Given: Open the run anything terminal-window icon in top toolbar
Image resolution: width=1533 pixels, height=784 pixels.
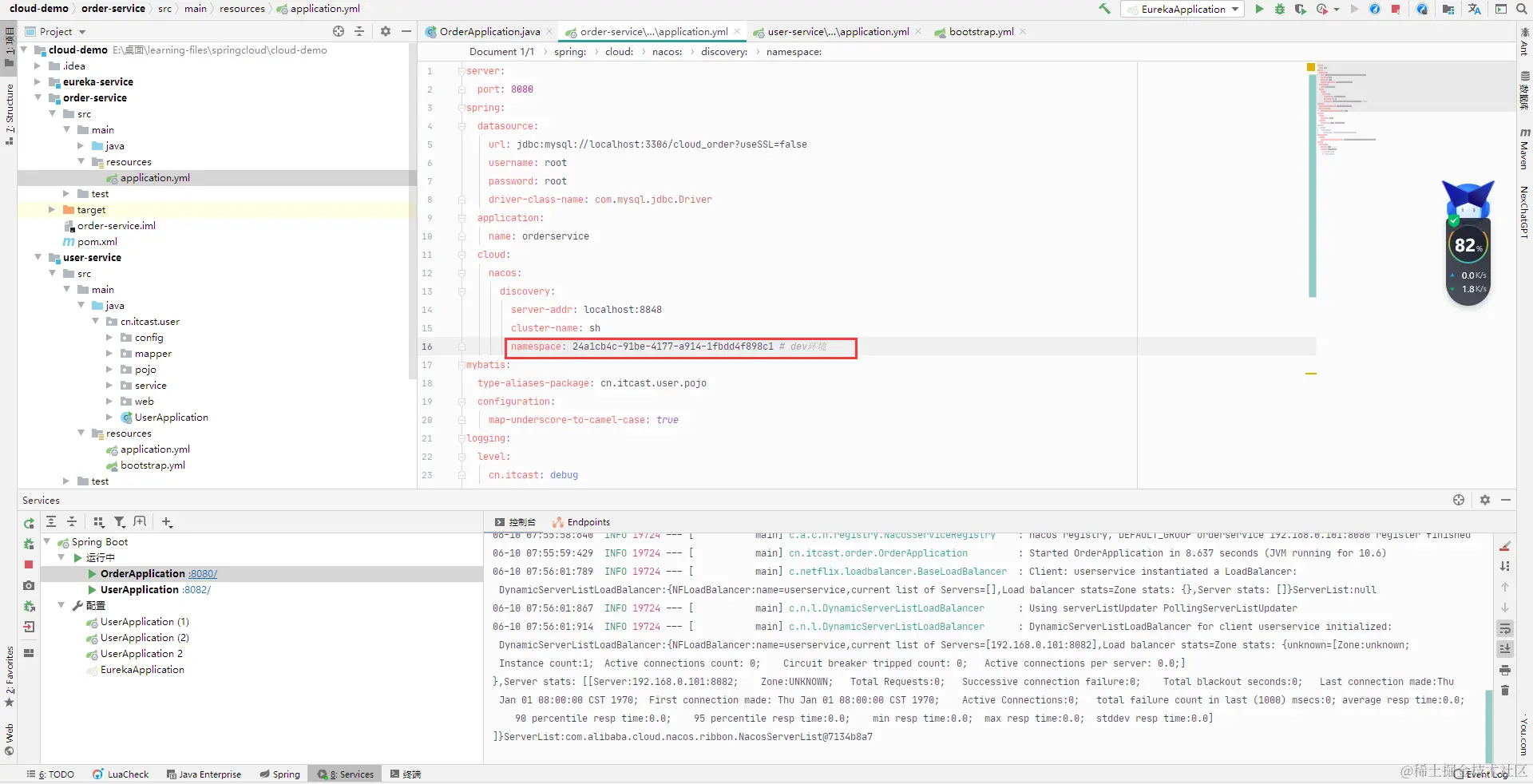Looking at the screenshot, I should 1501,9.
